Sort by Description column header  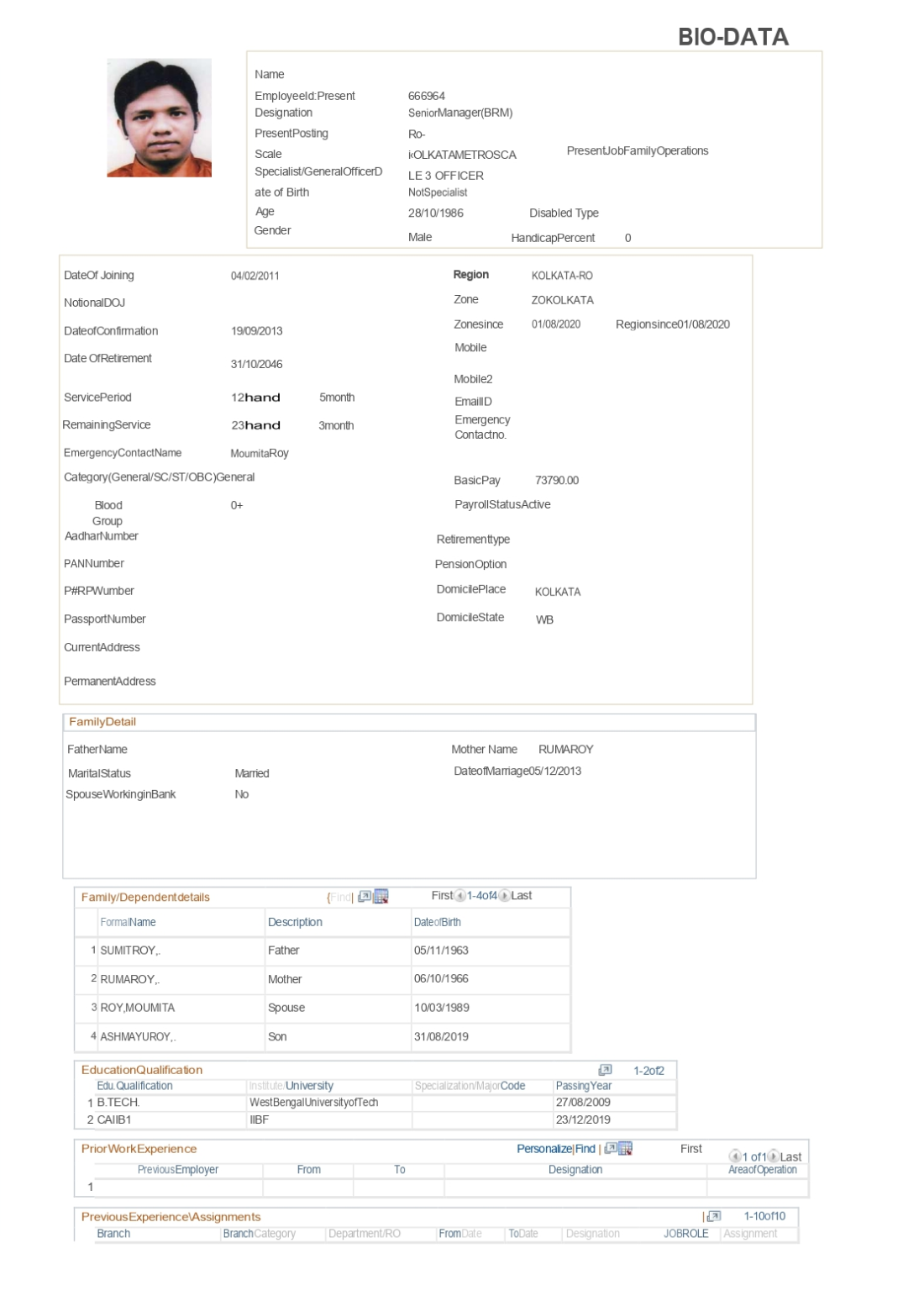(295, 922)
